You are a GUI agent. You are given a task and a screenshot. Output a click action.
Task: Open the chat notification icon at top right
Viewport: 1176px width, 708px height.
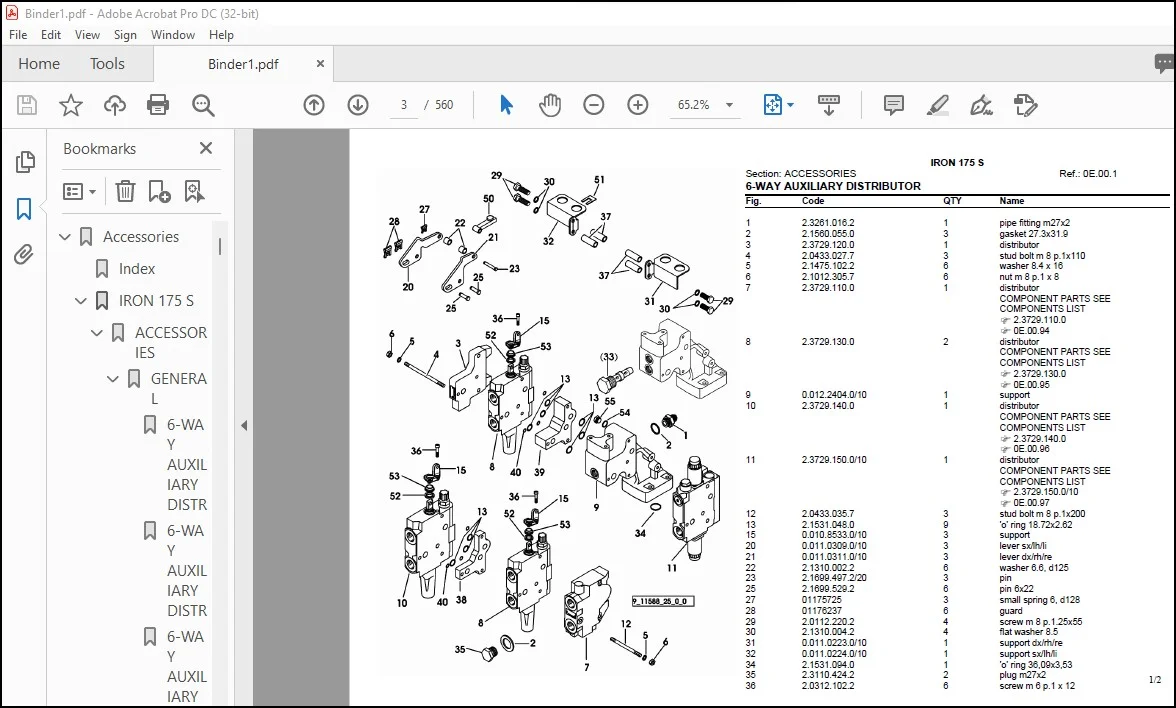pos(1164,64)
